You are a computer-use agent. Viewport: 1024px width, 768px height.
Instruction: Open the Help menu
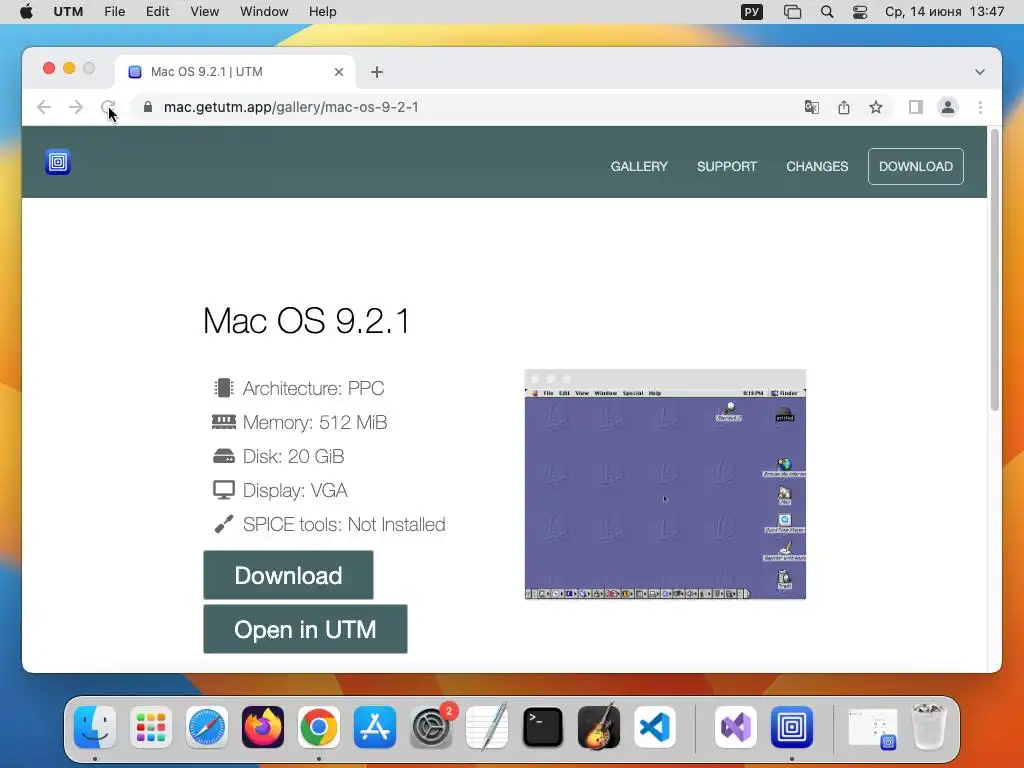[323, 12]
